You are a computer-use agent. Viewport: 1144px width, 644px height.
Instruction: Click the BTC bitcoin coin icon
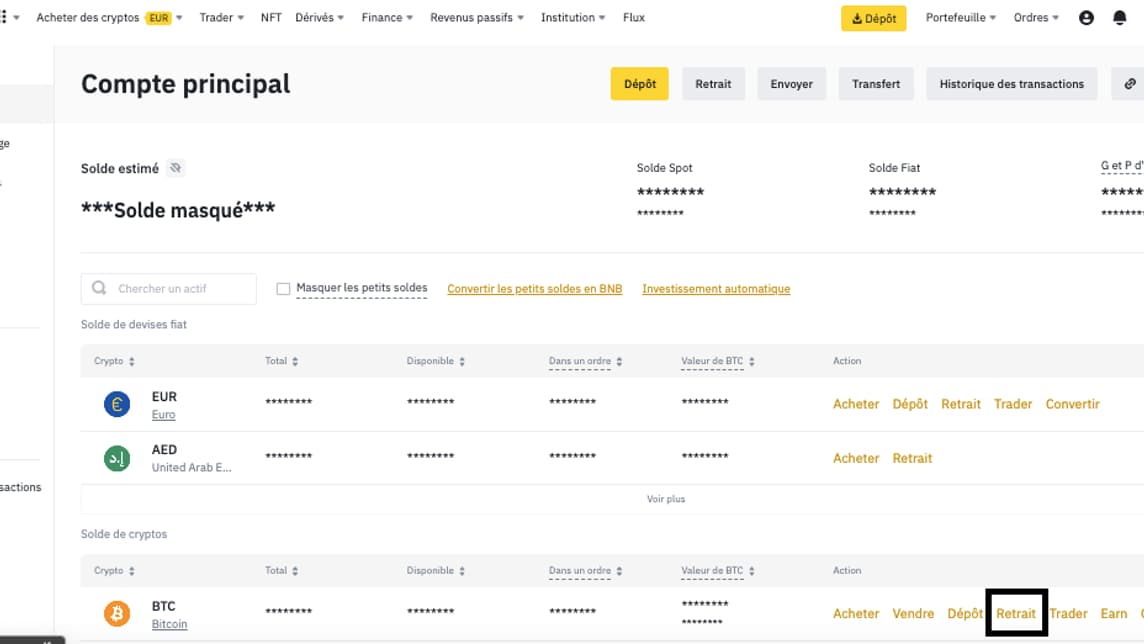[117, 613]
